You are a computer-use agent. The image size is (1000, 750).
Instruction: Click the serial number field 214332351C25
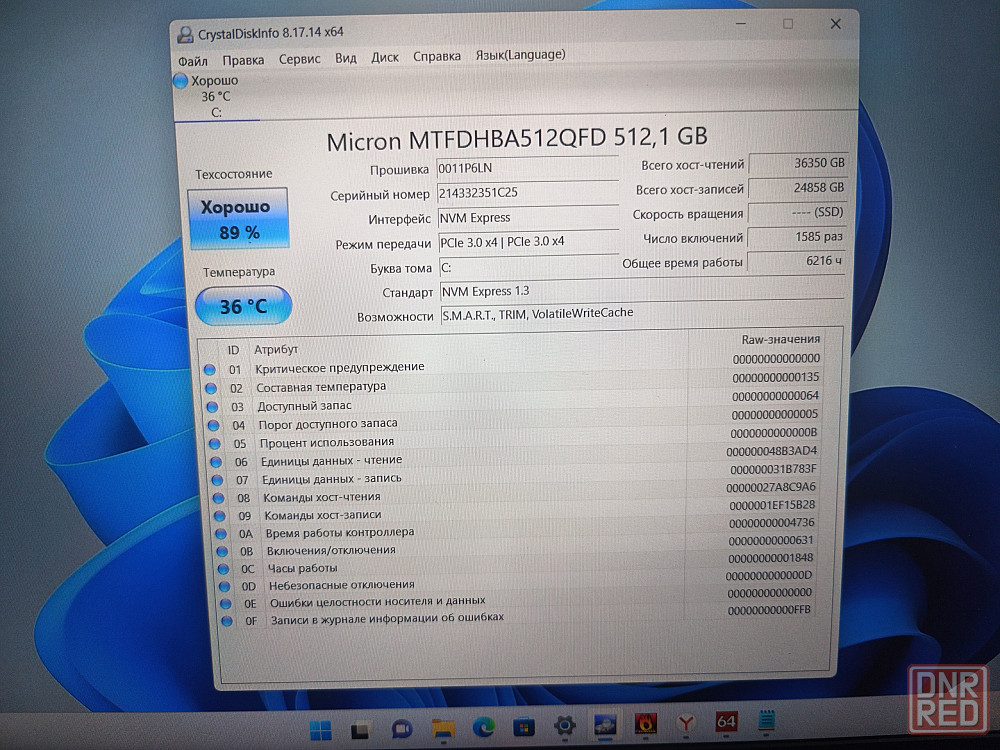point(528,192)
